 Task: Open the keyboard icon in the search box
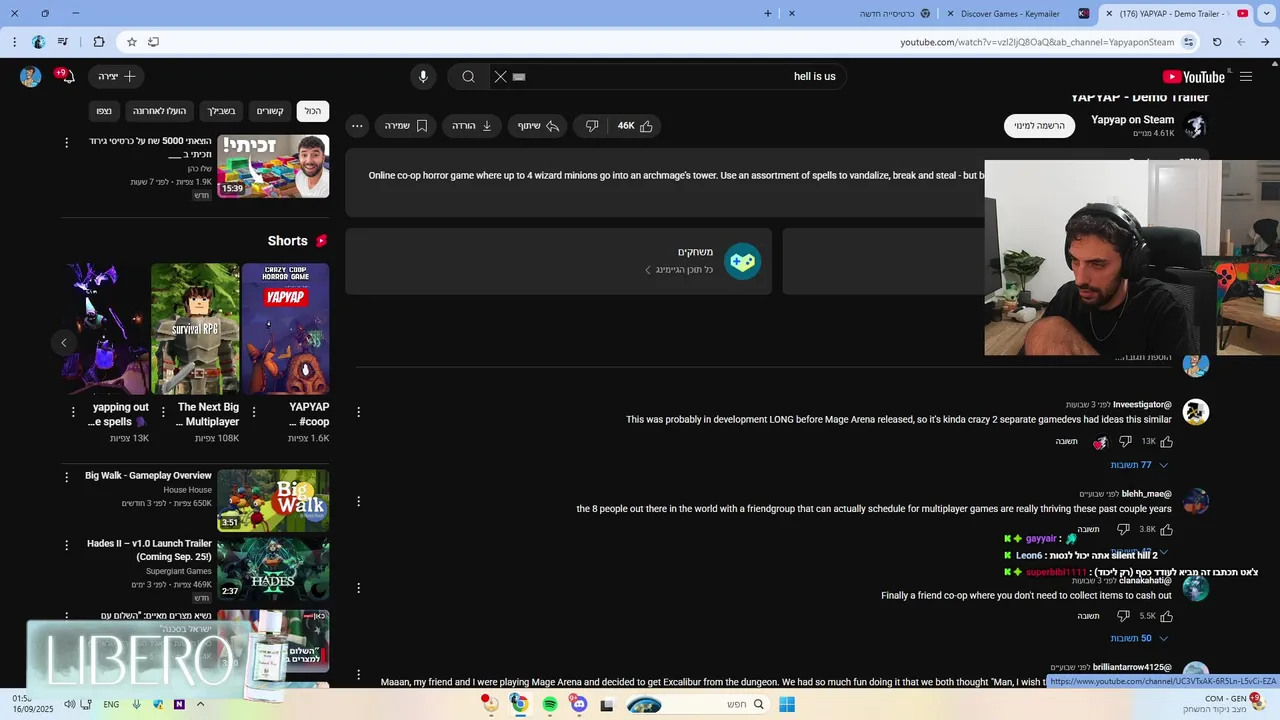pos(519,77)
